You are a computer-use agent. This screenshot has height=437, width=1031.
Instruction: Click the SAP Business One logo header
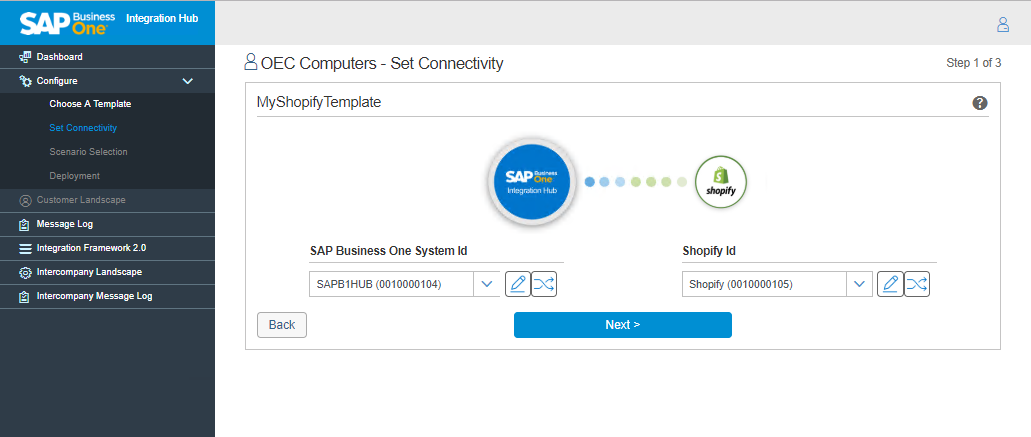[x=67, y=22]
